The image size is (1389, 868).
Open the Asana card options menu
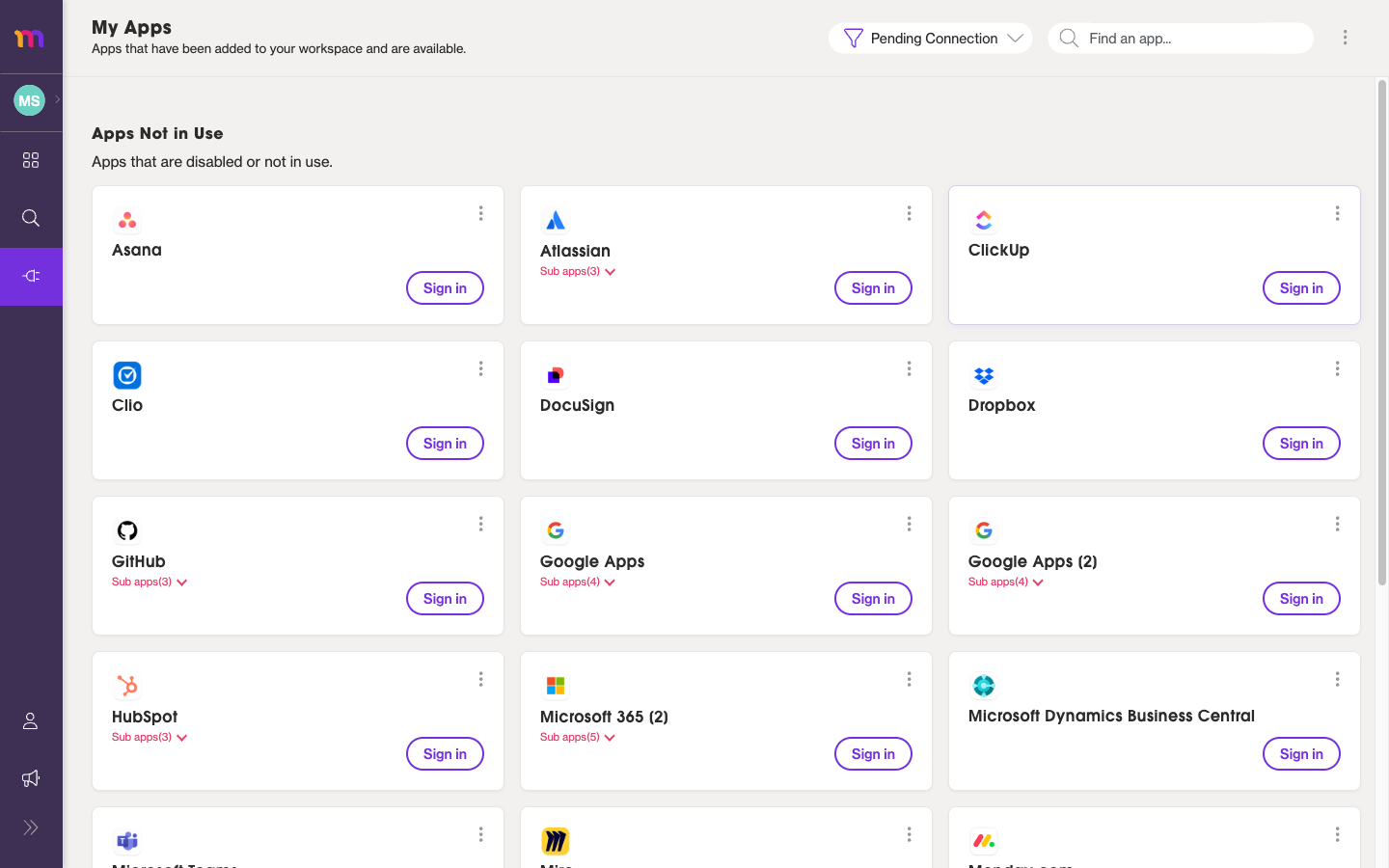(x=480, y=213)
